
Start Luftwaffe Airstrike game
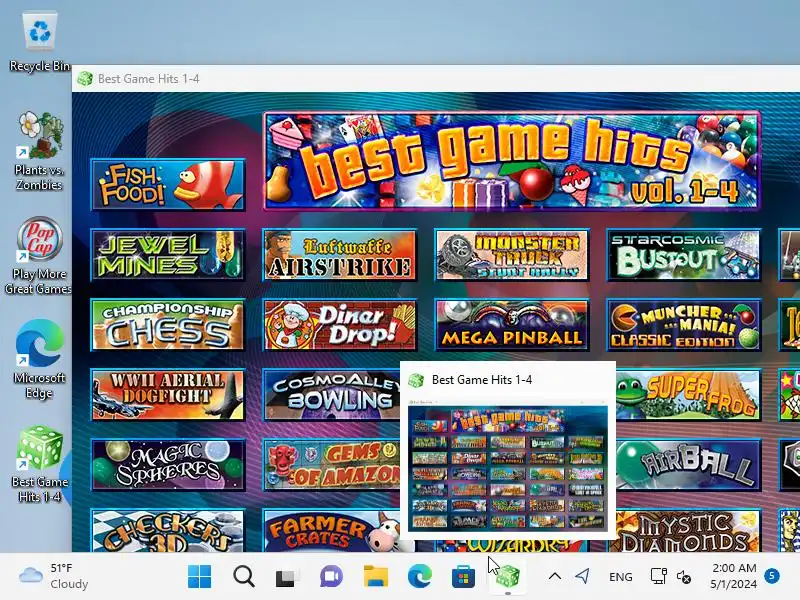coord(340,255)
